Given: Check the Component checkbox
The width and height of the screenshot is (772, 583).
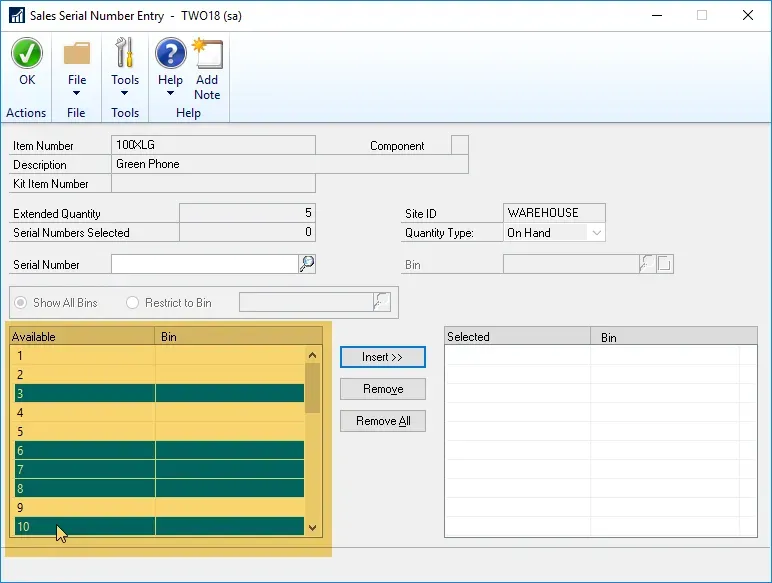Looking at the screenshot, I should pos(460,146).
